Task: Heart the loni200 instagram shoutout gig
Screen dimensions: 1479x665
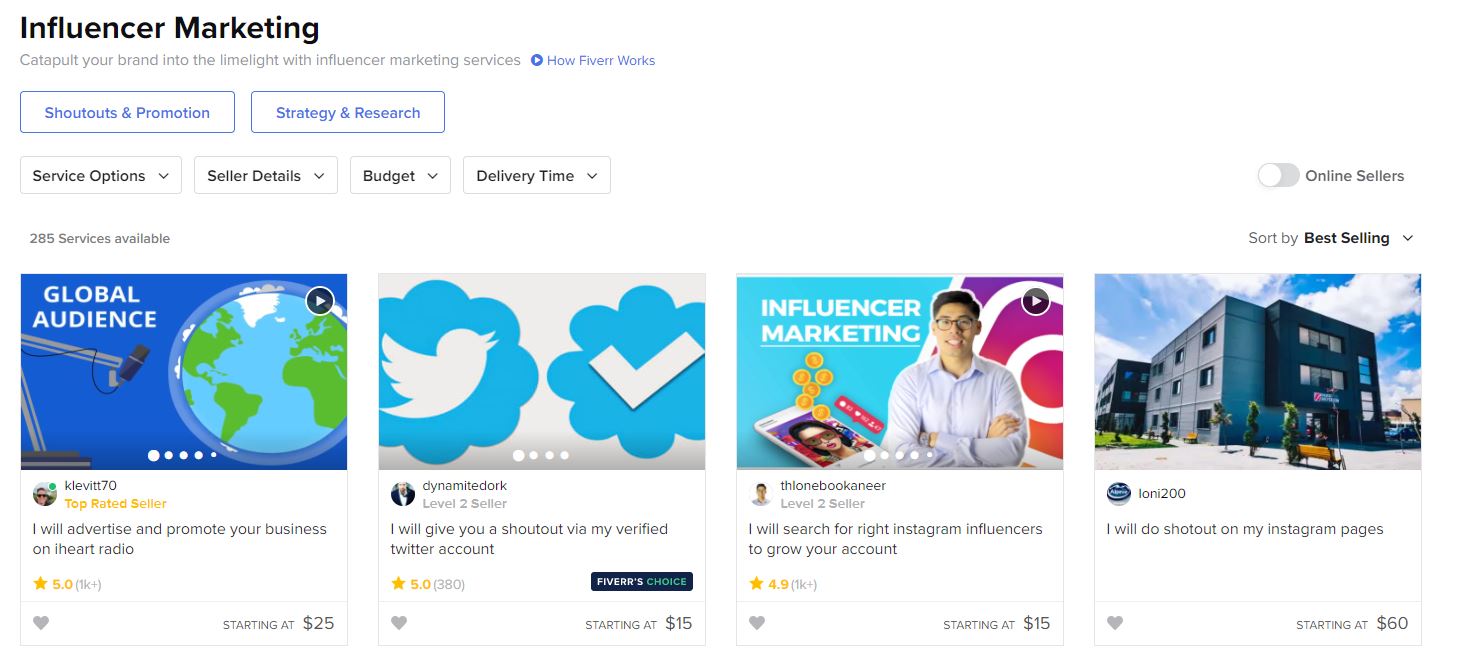Action: pos(1115,623)
